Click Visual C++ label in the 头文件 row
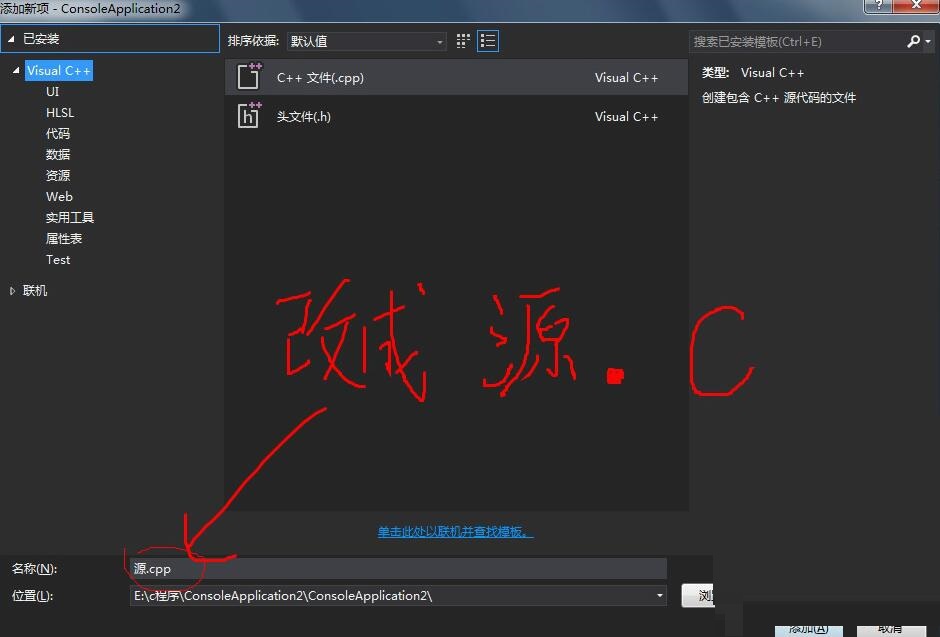Screen dimensions: 940x637 [x=626, y=117]
